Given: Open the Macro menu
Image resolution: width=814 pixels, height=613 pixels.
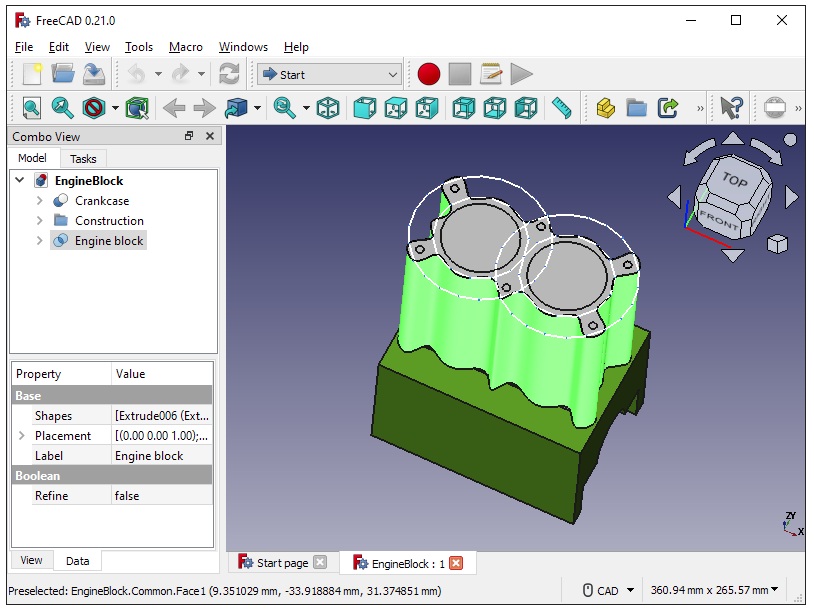Looking at the screenshot, I should (x=185, y=47).
